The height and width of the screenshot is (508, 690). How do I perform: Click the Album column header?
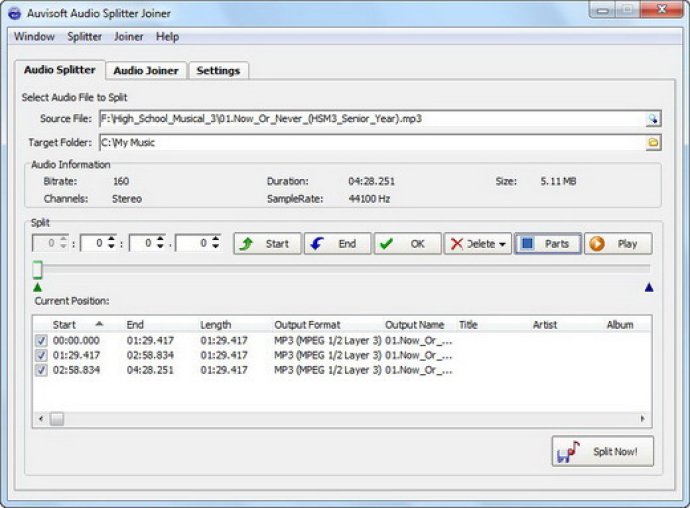point(627,325)
